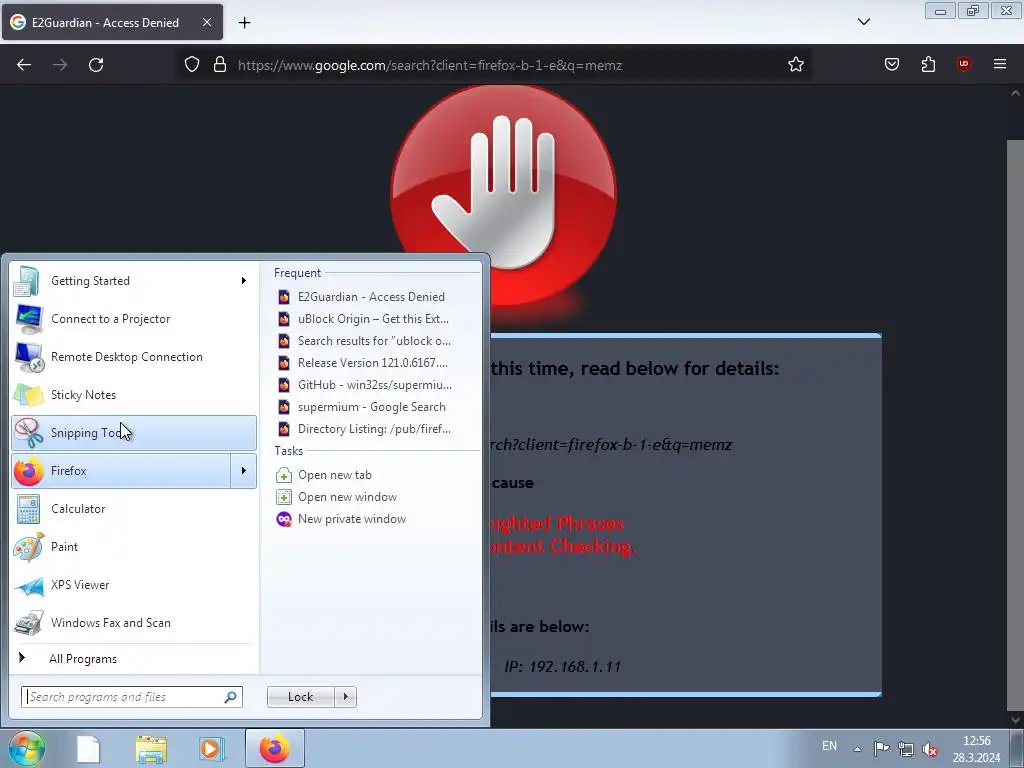
Task: Open frequent item GitHub - win32ss/supermium
Action: click(377, 385)
